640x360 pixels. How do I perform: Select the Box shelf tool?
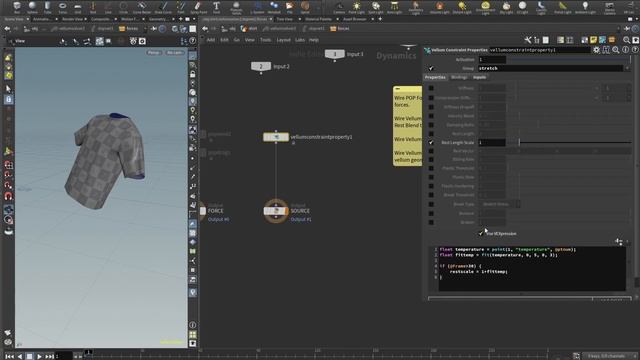[17, 7]
